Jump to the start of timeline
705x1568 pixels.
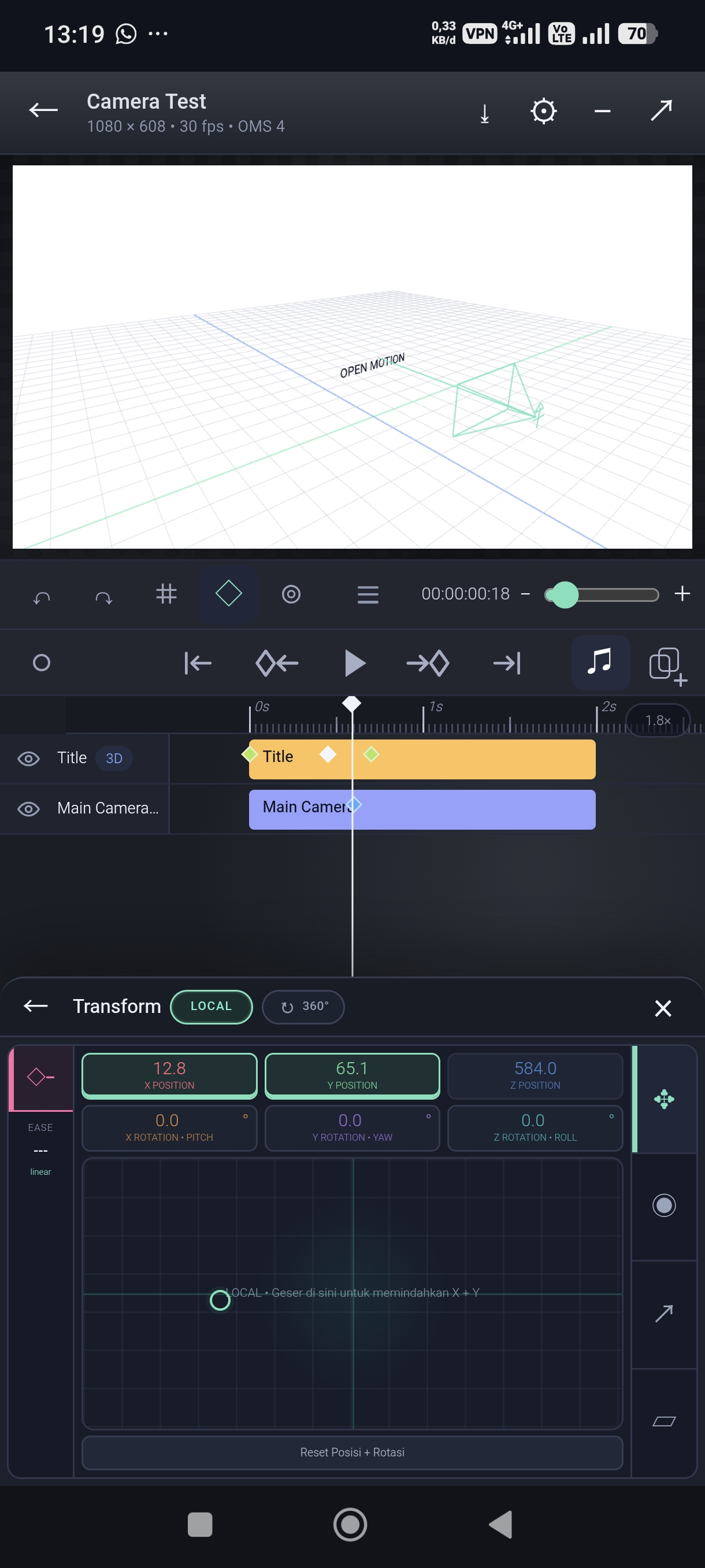(x=198, y=663)
